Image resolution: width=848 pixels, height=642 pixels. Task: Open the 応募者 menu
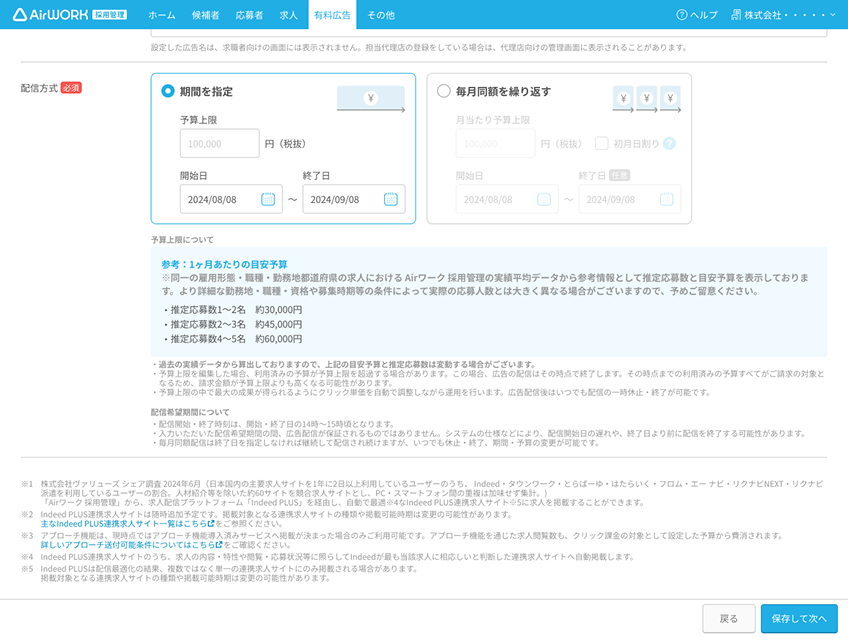249,15
